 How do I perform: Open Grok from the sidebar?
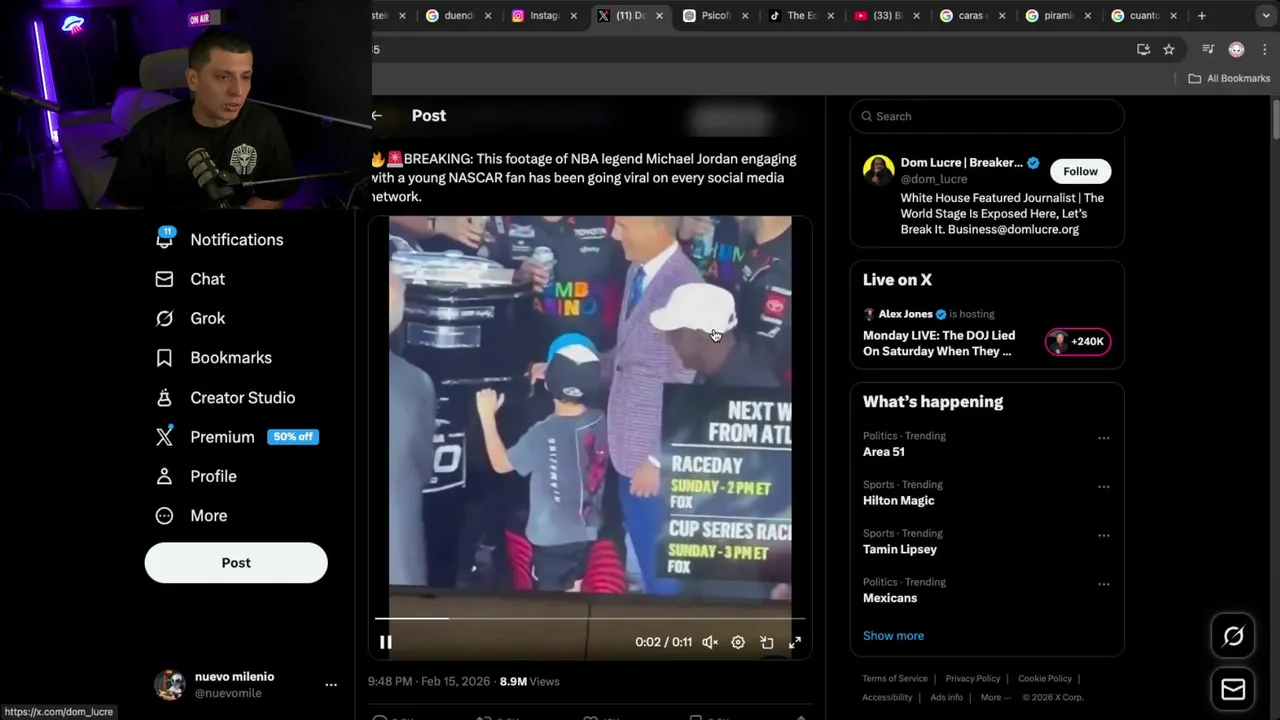point(190,318)
